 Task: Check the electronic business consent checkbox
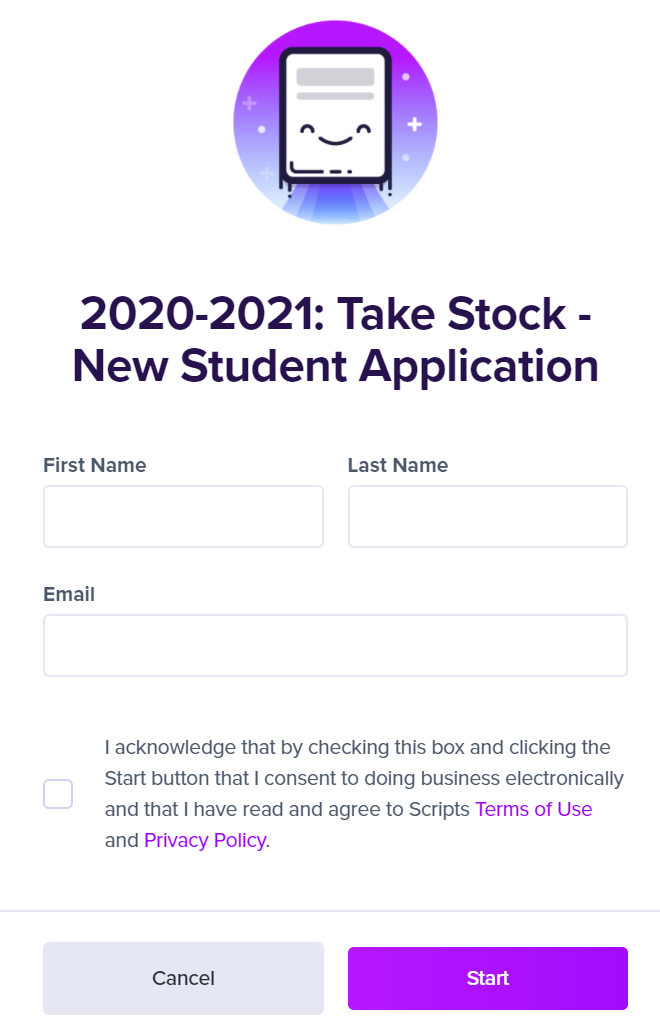58,793
